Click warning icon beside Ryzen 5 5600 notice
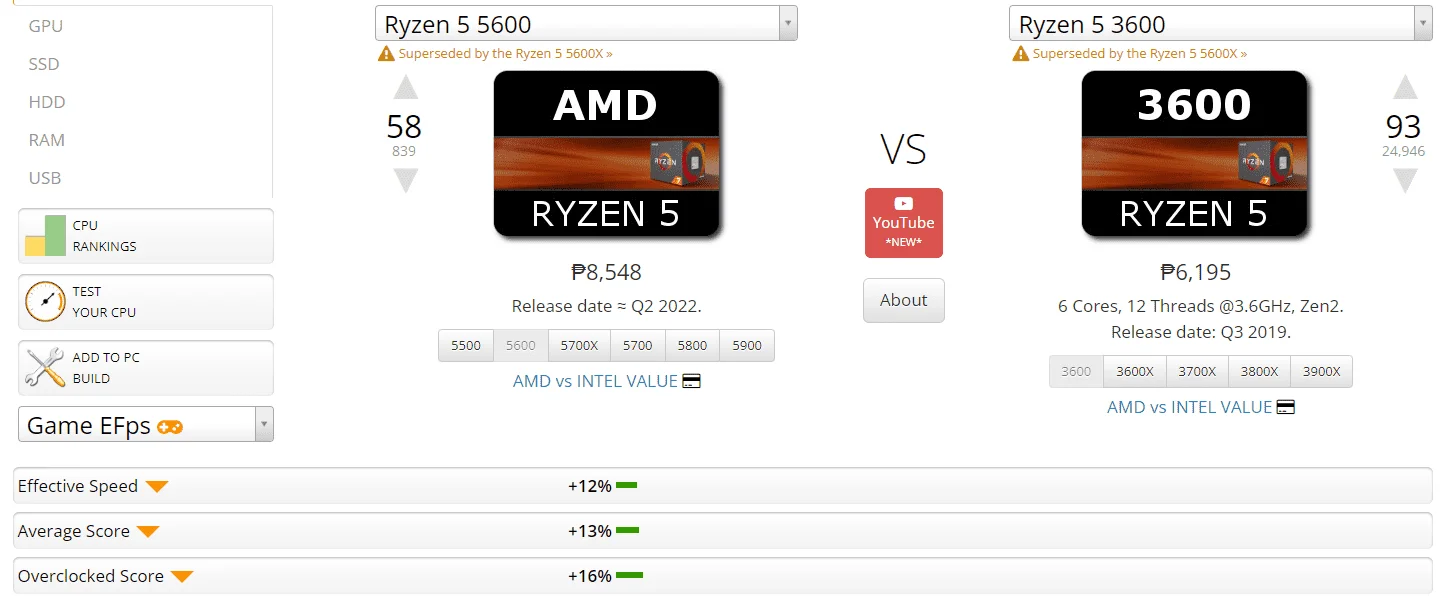This screenshot has width=1448, height=600. (386, 54)
